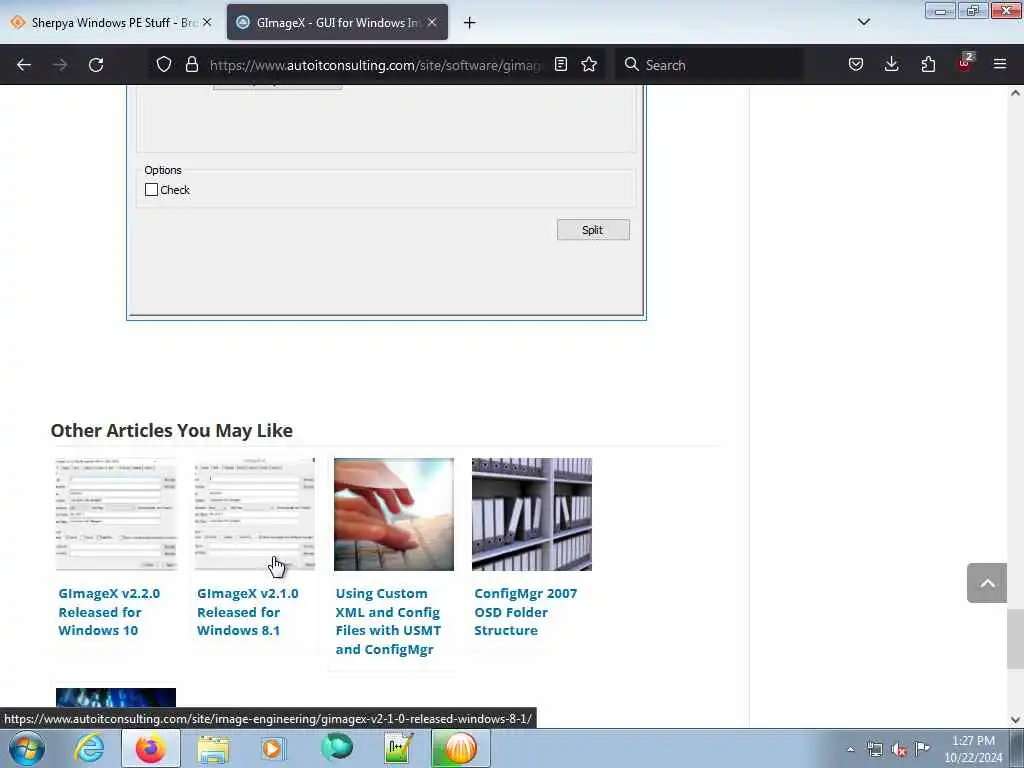This screenshot has width=1024, height=768.
Task: Open Using Custom XML and Config Files article
Action: pos(388,621)
